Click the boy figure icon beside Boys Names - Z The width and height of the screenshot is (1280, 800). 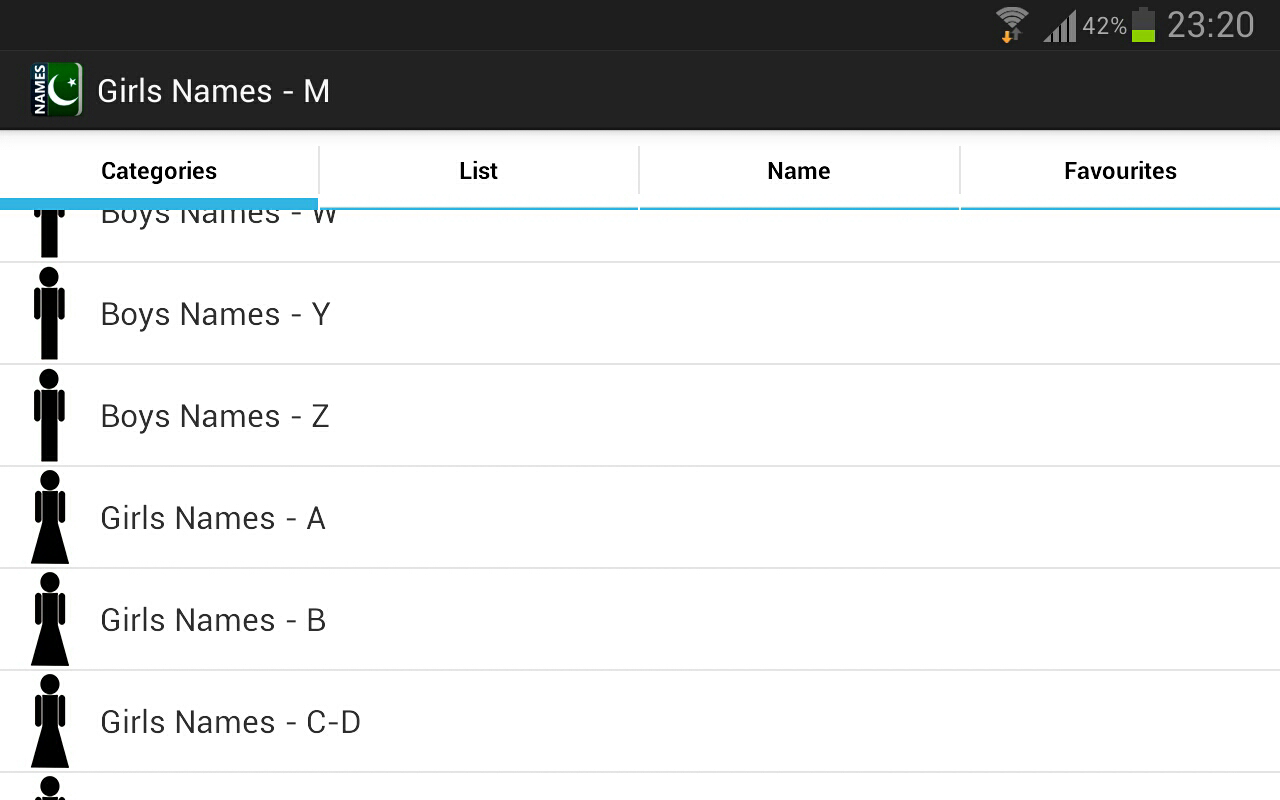point(49,415)
